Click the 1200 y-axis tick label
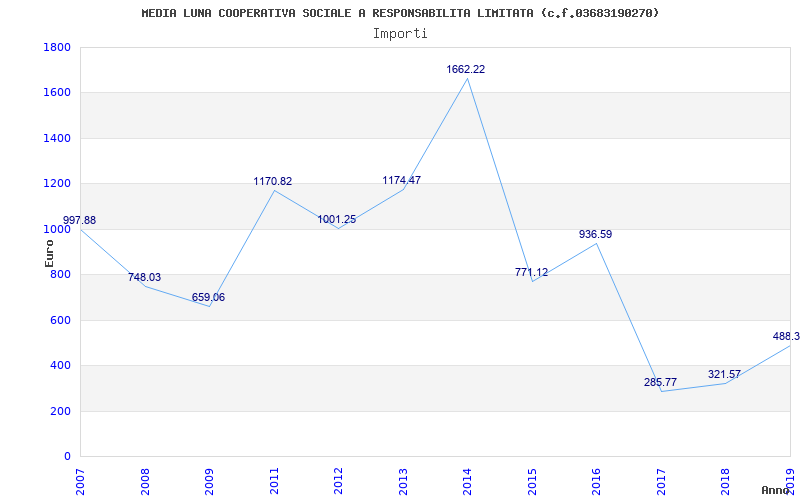This screenshot has width=800, height=500. tap(57, 184)
